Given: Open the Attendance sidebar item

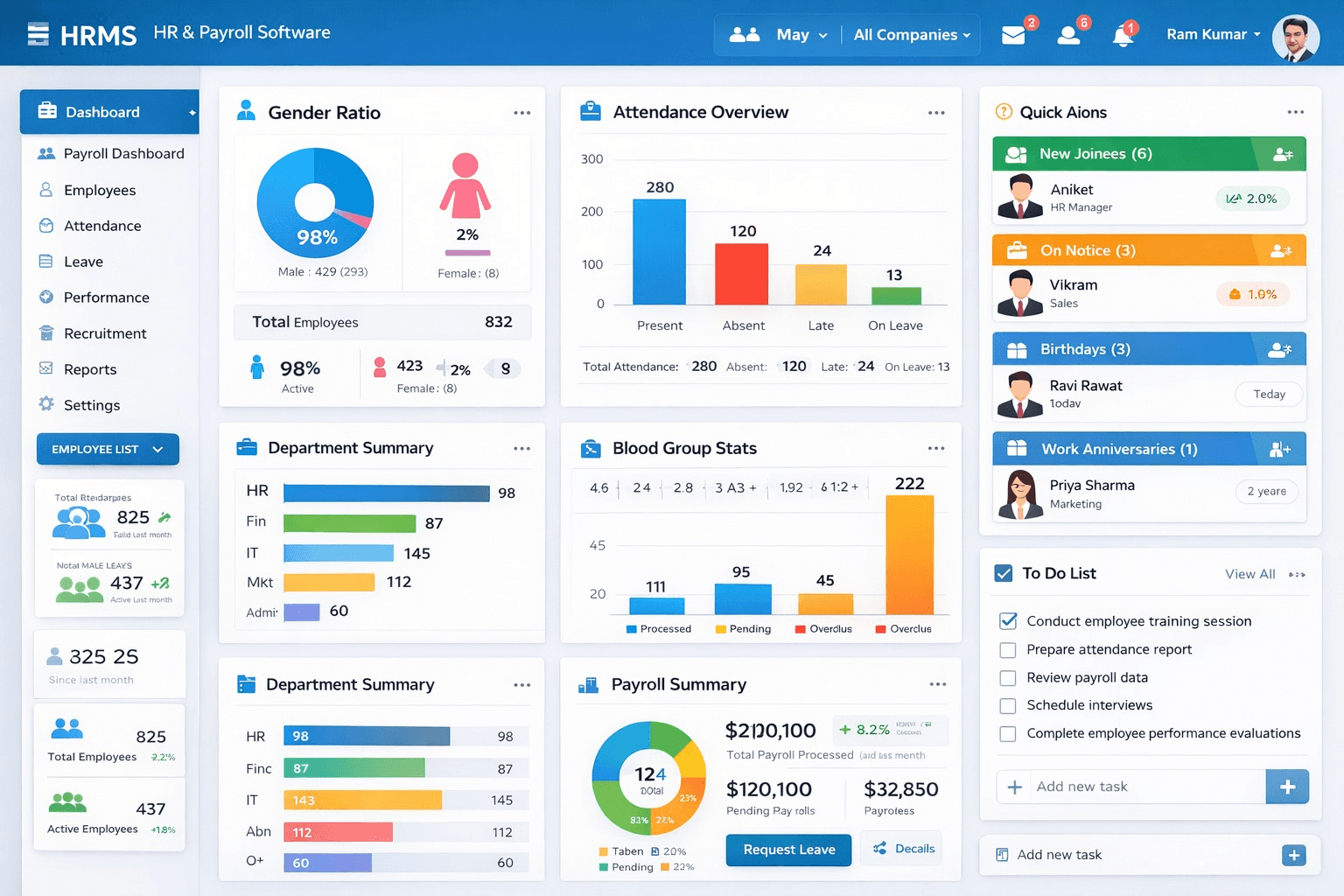Looking at the screenshot, I should pos(89,226).
